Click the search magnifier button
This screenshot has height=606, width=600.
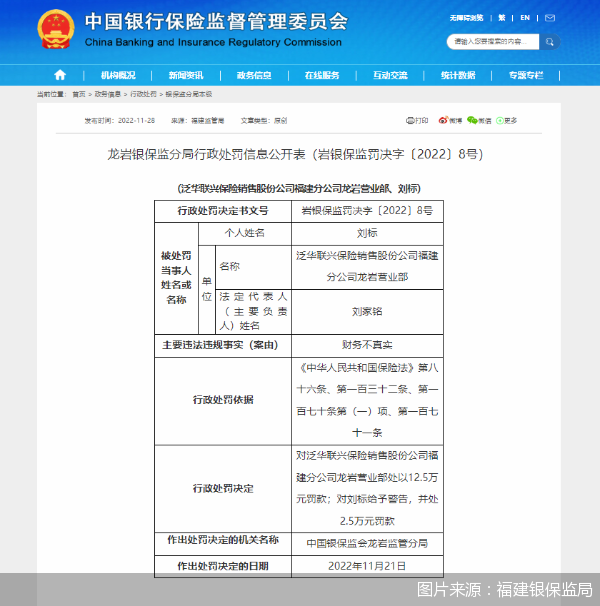tap(549, 42)
